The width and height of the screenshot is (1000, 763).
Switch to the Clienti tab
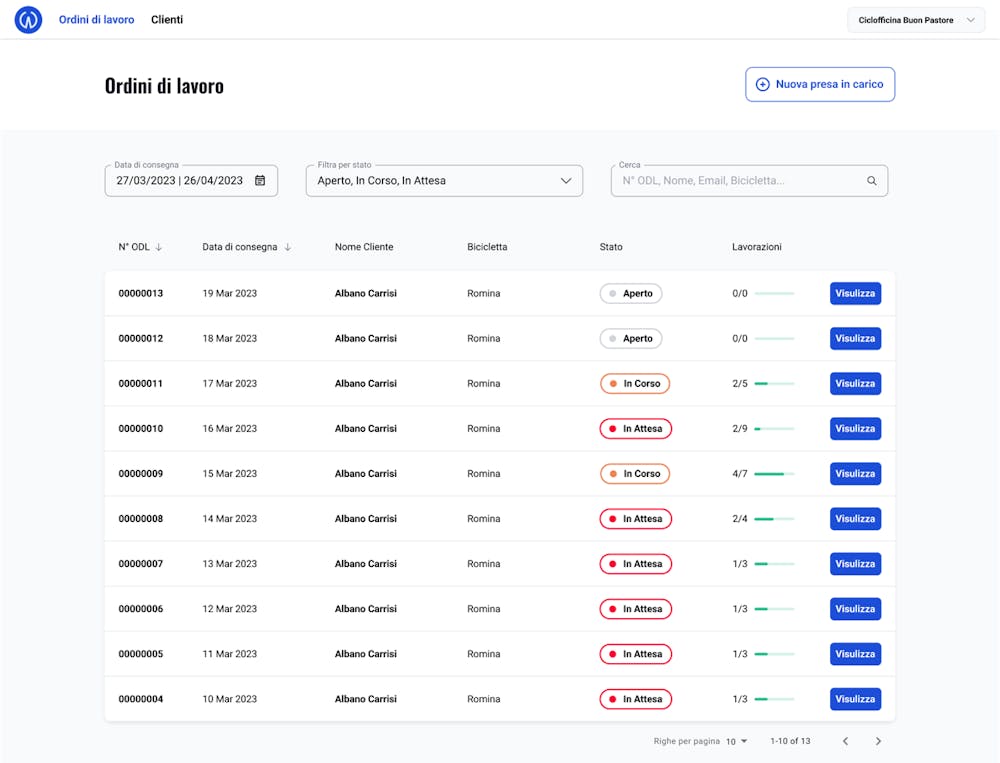pos(167,20)
